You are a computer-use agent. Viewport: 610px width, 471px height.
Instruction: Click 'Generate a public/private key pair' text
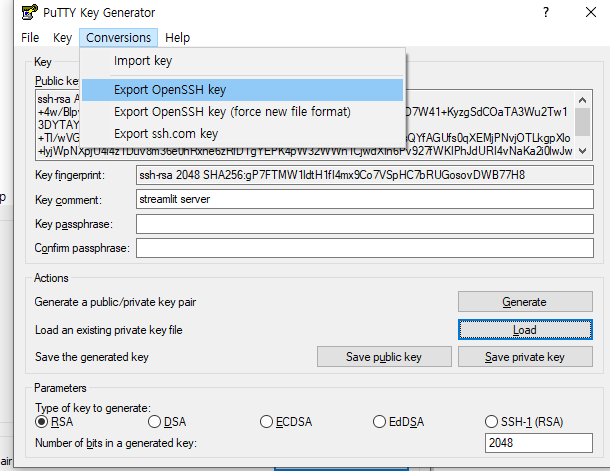(115, 302)
